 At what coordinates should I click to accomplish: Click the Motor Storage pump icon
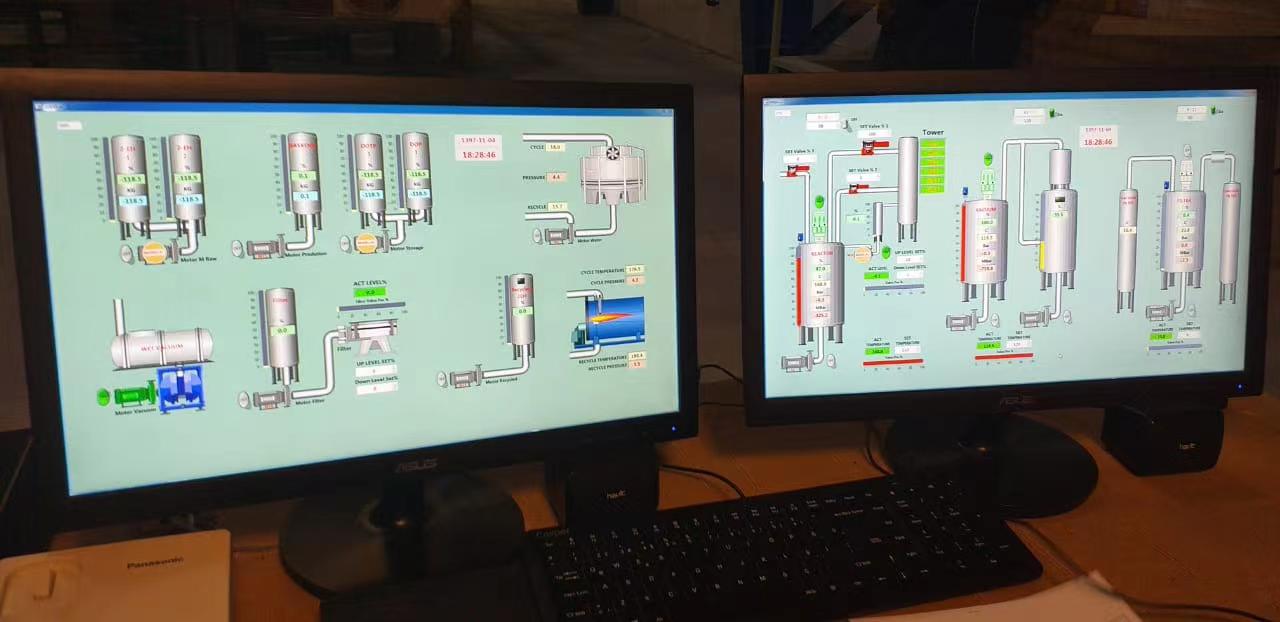coord(369,243)
